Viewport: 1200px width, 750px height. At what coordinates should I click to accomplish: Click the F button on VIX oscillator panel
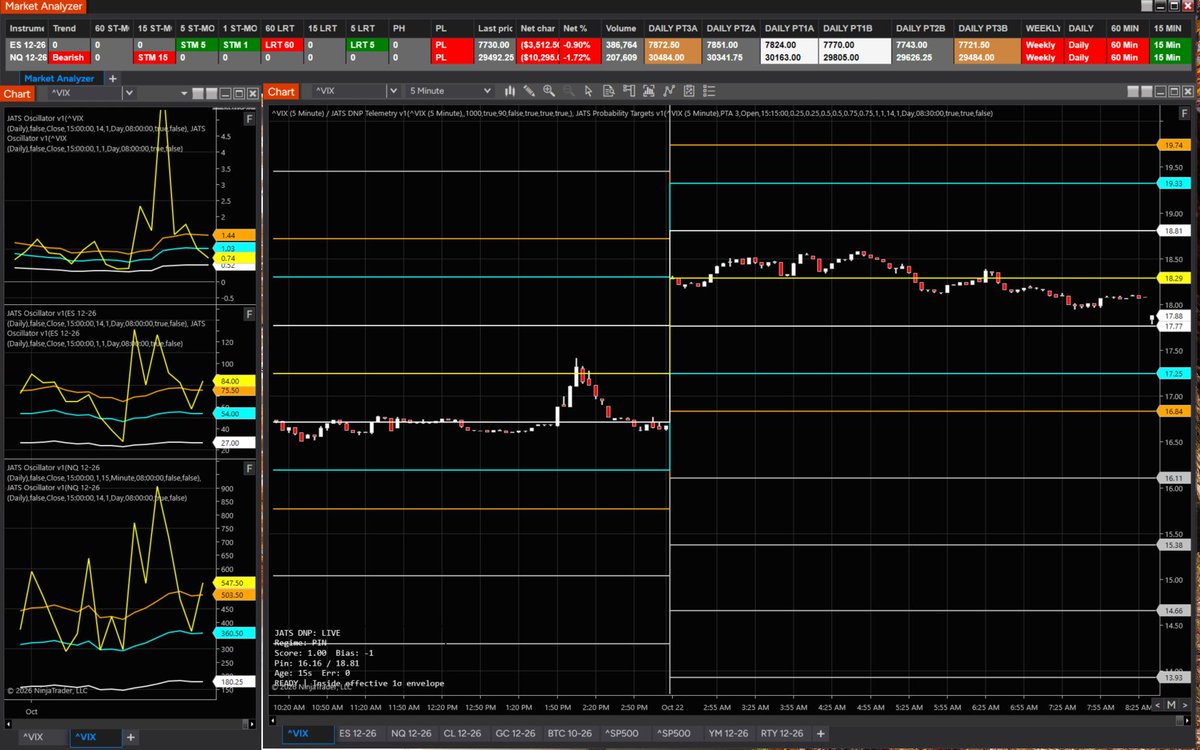coord(249,118)
